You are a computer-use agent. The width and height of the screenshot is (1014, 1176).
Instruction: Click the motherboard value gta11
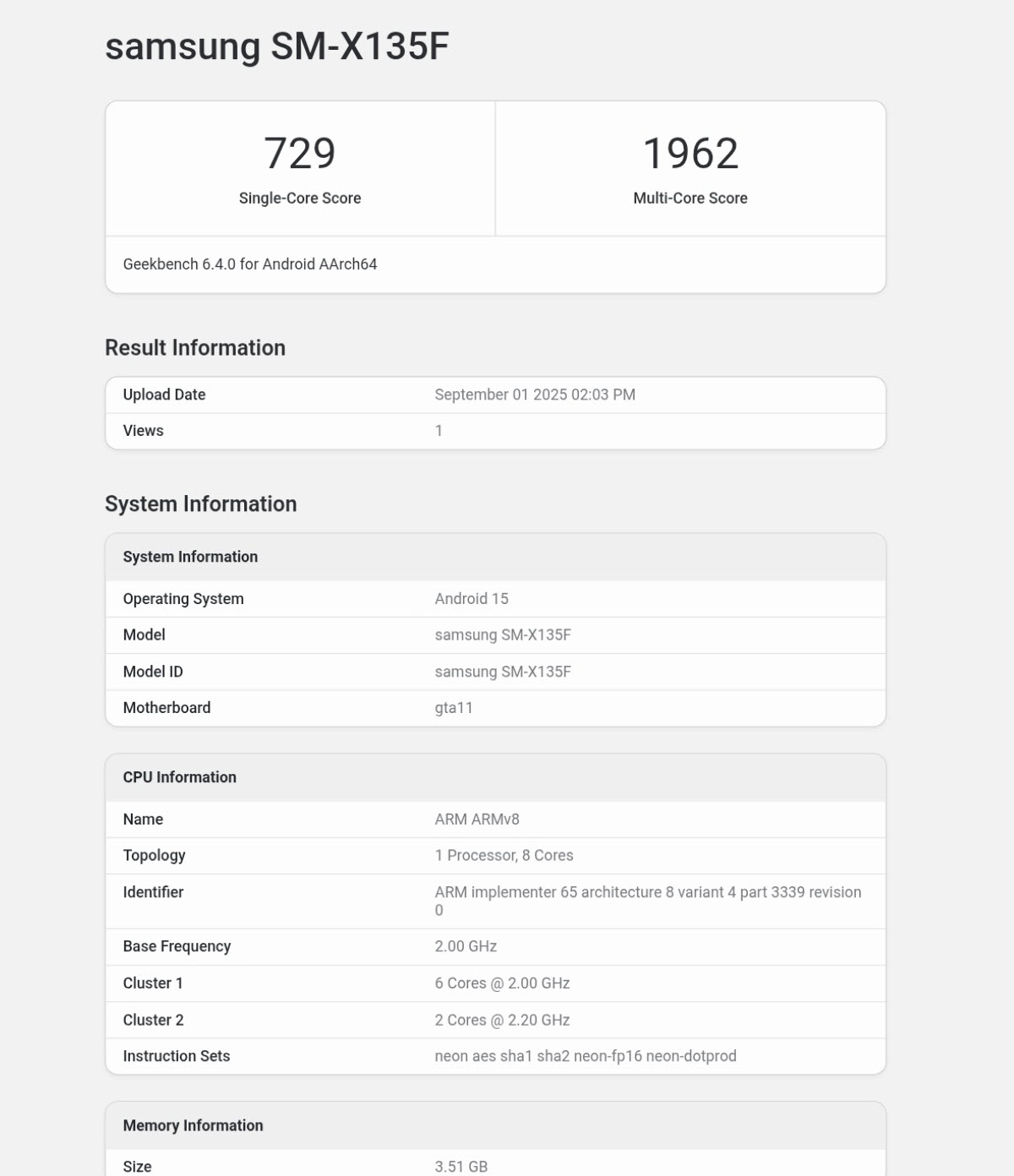(454, 708)
